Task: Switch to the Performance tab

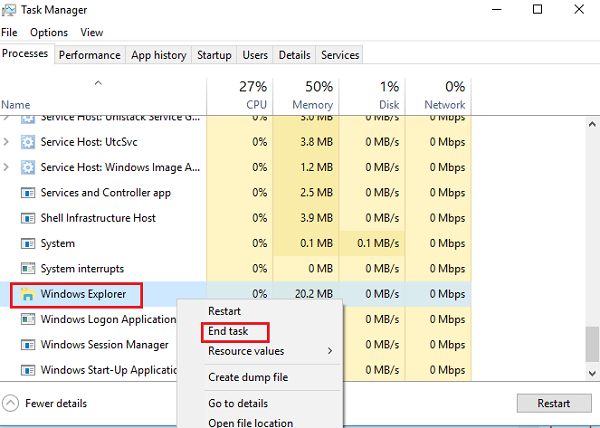Action: (90, 55)
